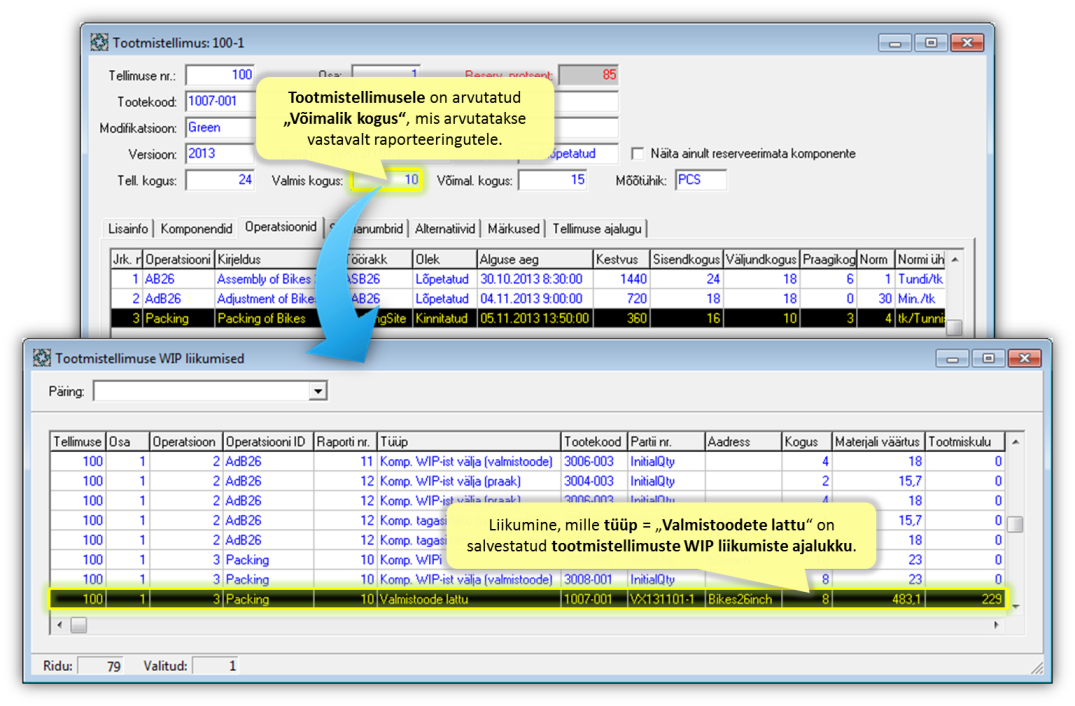Click the Modifikatsioon field Green
The image size is (1075, 706).
click(x=219, y=127)
